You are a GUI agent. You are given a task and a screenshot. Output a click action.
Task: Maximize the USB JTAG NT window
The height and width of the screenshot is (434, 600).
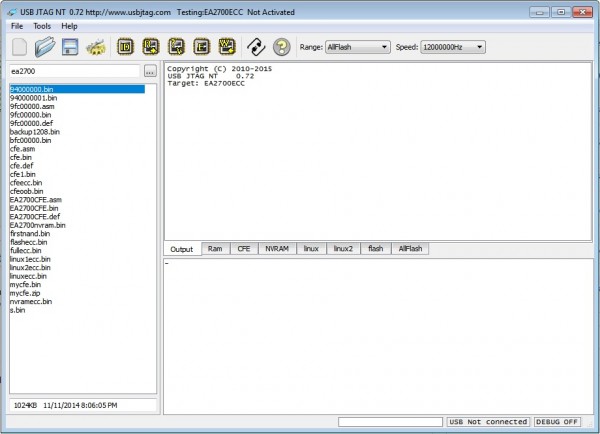click(x=561, y=12)
